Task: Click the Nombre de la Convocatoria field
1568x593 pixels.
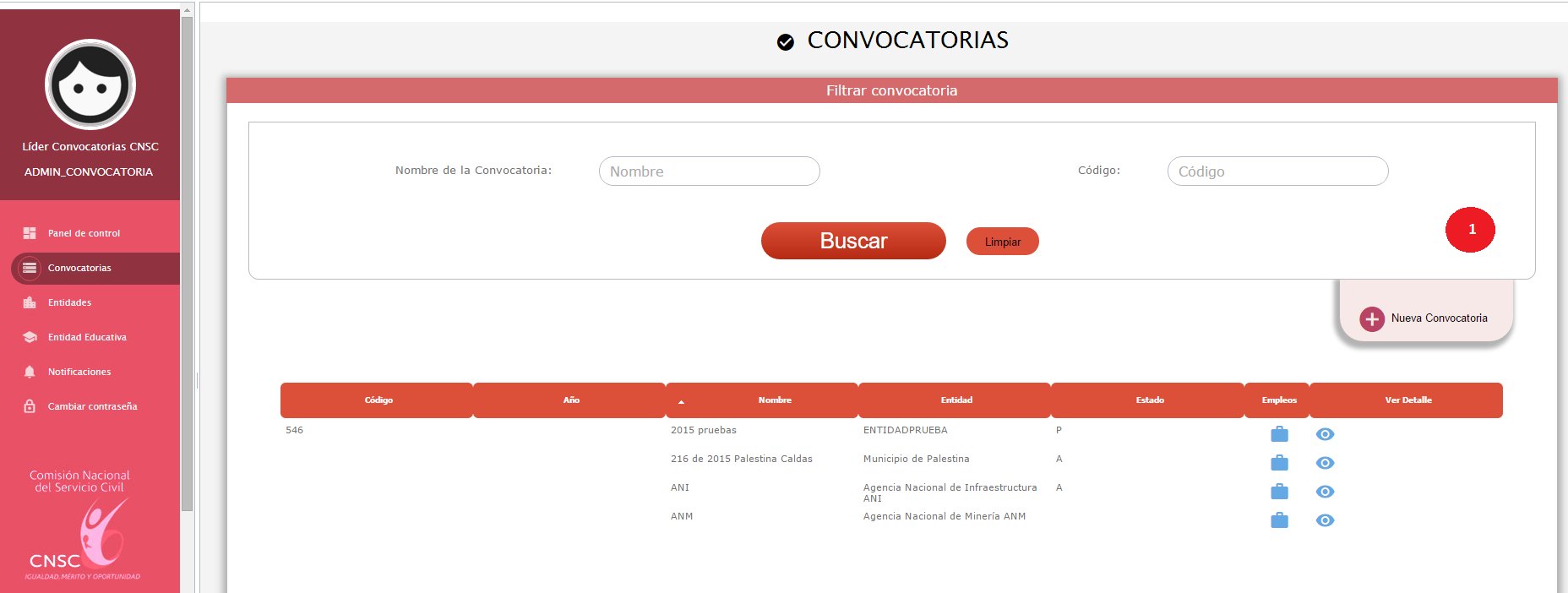Action: point(709,171)
